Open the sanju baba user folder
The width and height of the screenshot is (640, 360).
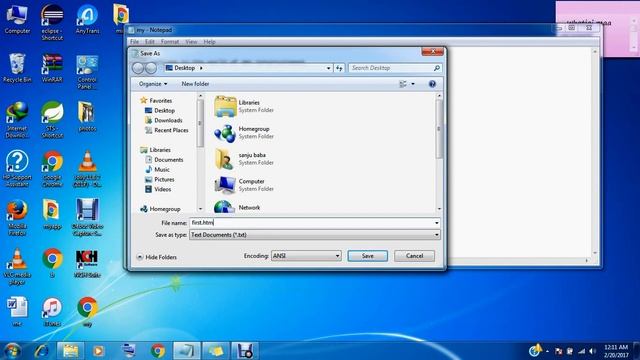[x=224, y=159]
